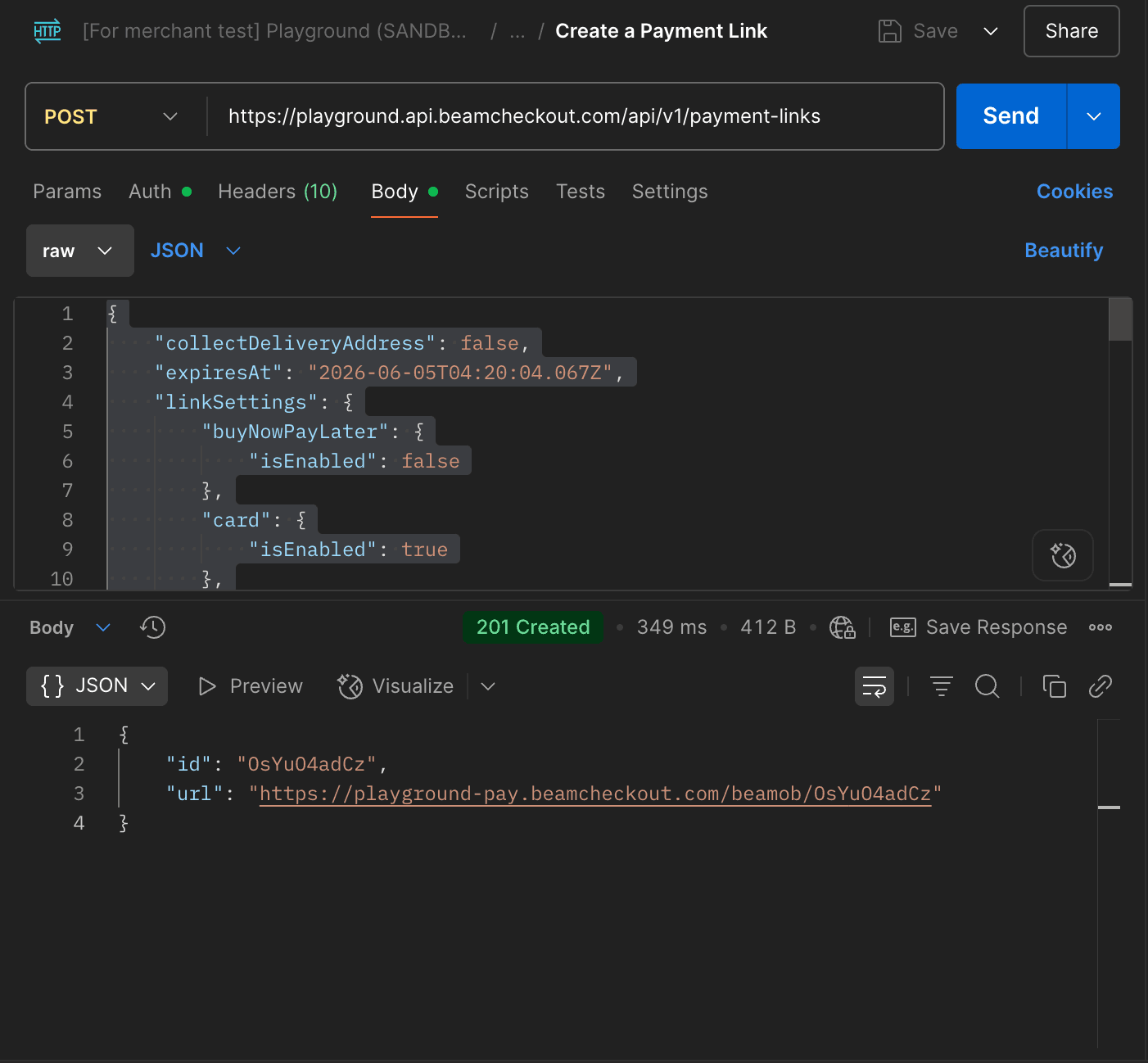
Task: Click the response history clock icon
Action: 152,627
